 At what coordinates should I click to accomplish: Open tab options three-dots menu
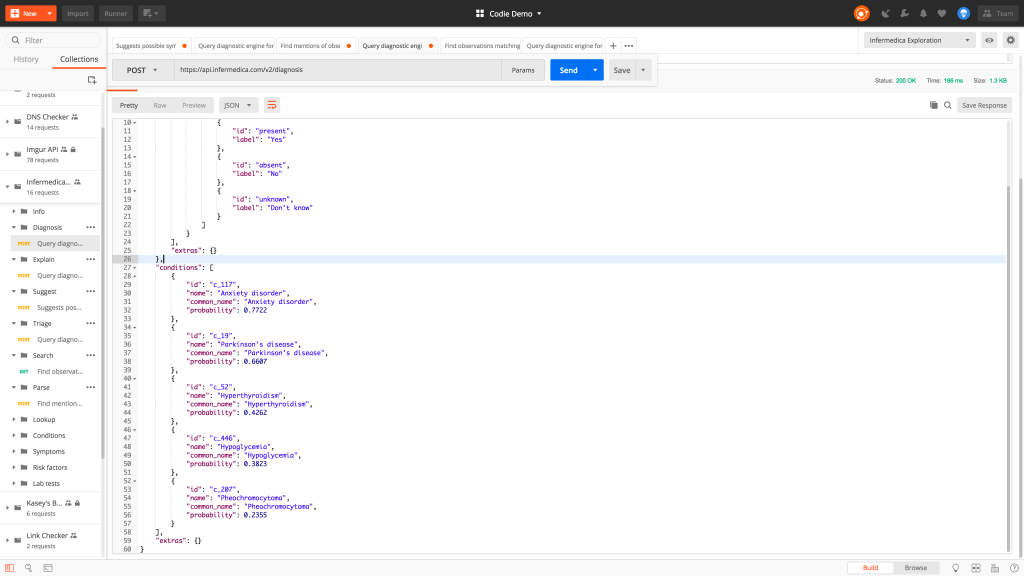click(629, 46)
